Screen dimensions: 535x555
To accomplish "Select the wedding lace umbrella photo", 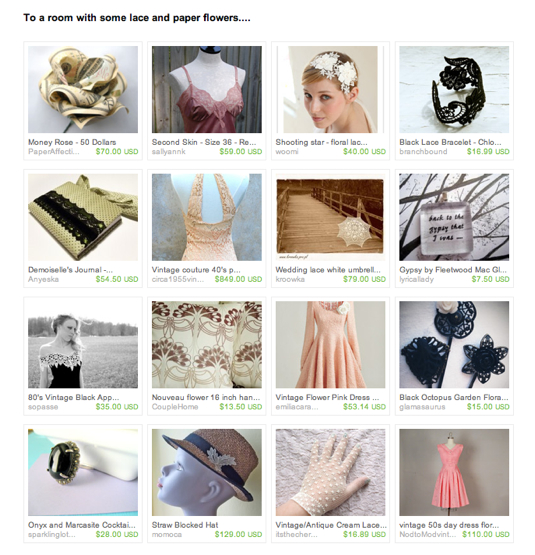I will [330, 217].
